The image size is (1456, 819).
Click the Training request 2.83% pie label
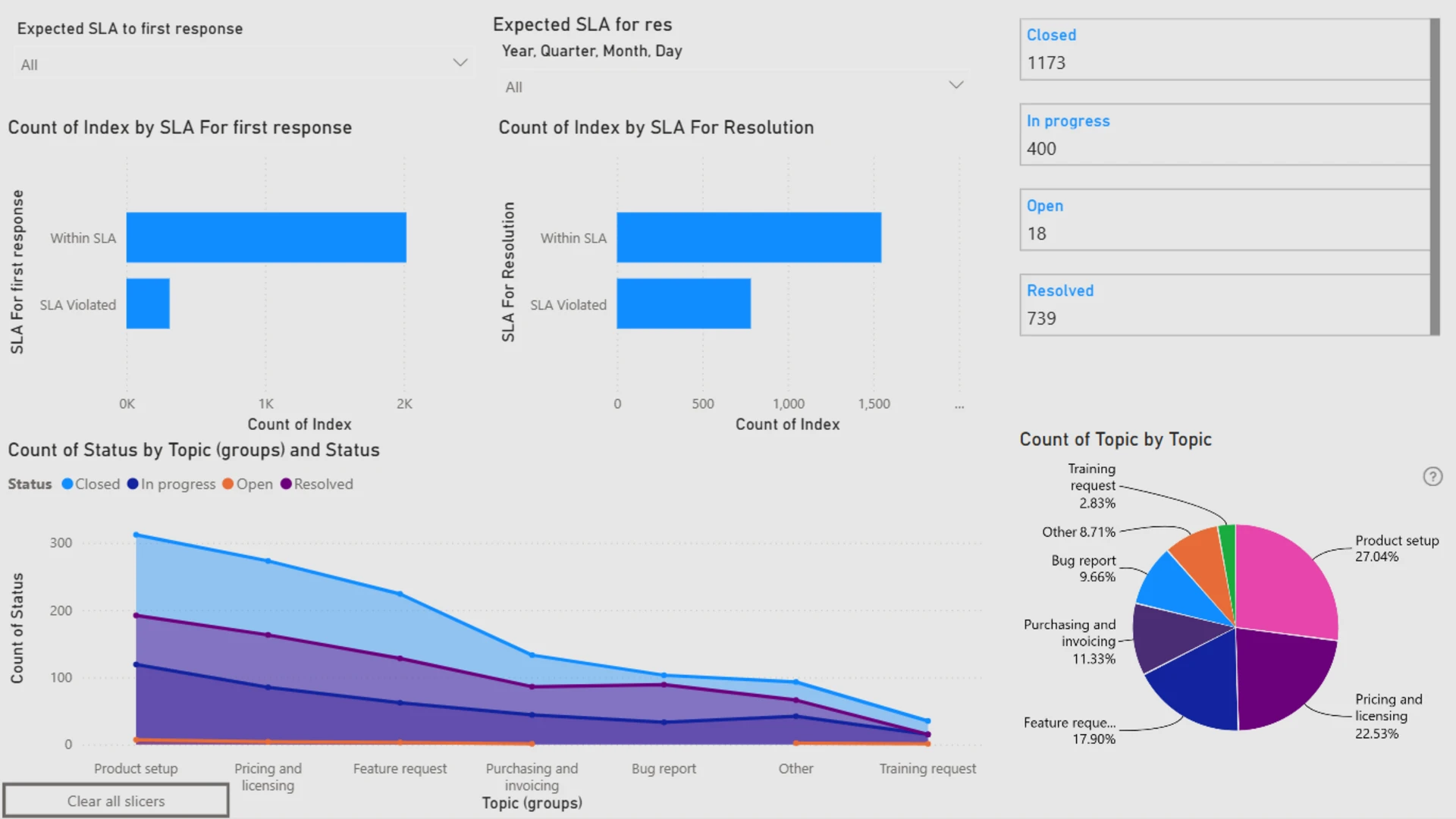pos(1091,485)
